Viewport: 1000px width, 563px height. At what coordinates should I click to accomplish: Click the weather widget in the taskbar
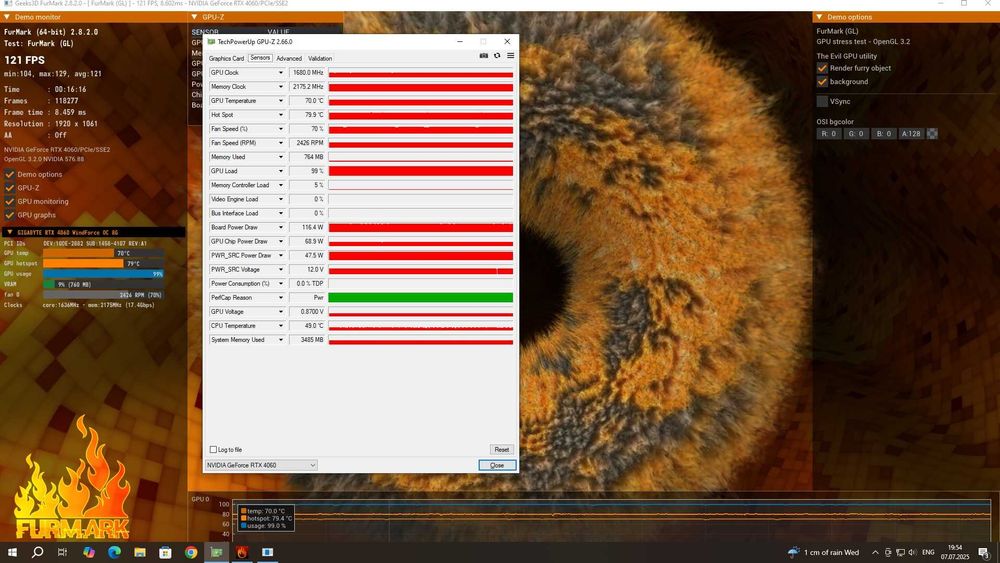(824, 552)
